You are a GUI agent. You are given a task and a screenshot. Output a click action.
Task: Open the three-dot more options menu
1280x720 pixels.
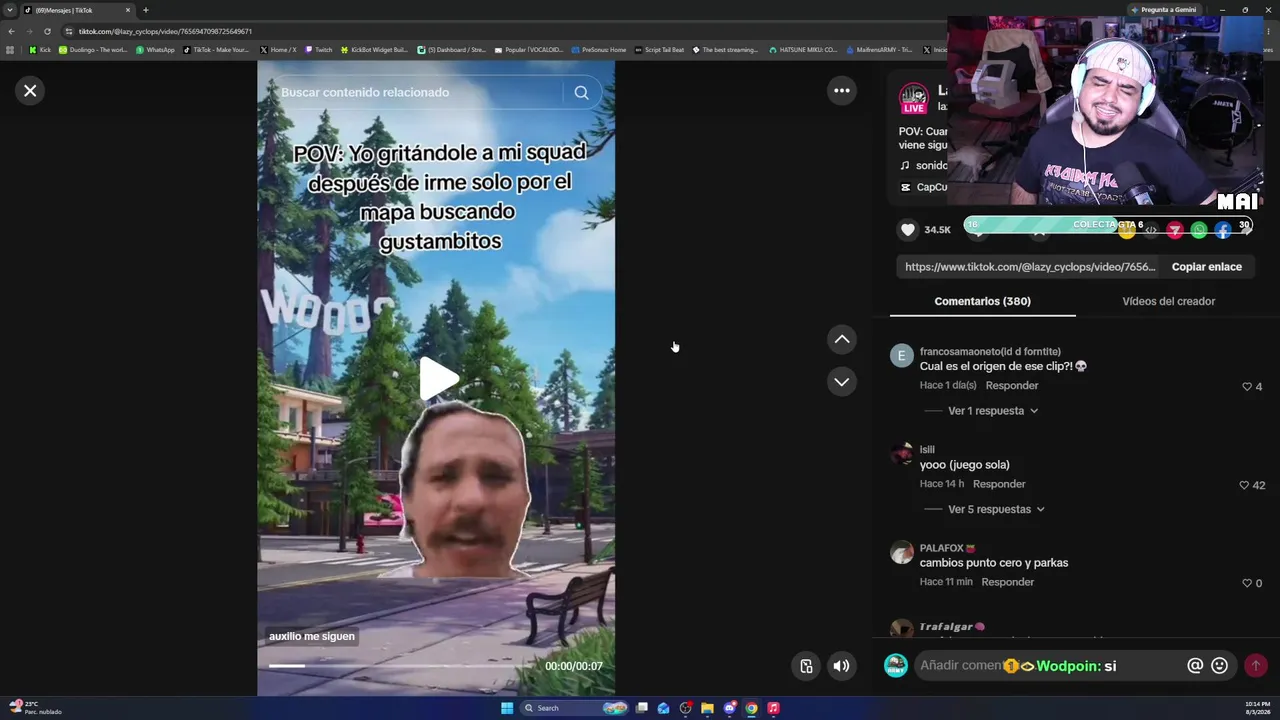point(842,91)
